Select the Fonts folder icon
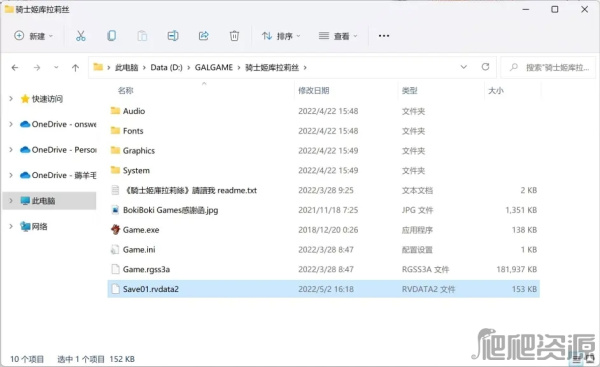This screenshot has width=600, height=367. pos(115,130)
